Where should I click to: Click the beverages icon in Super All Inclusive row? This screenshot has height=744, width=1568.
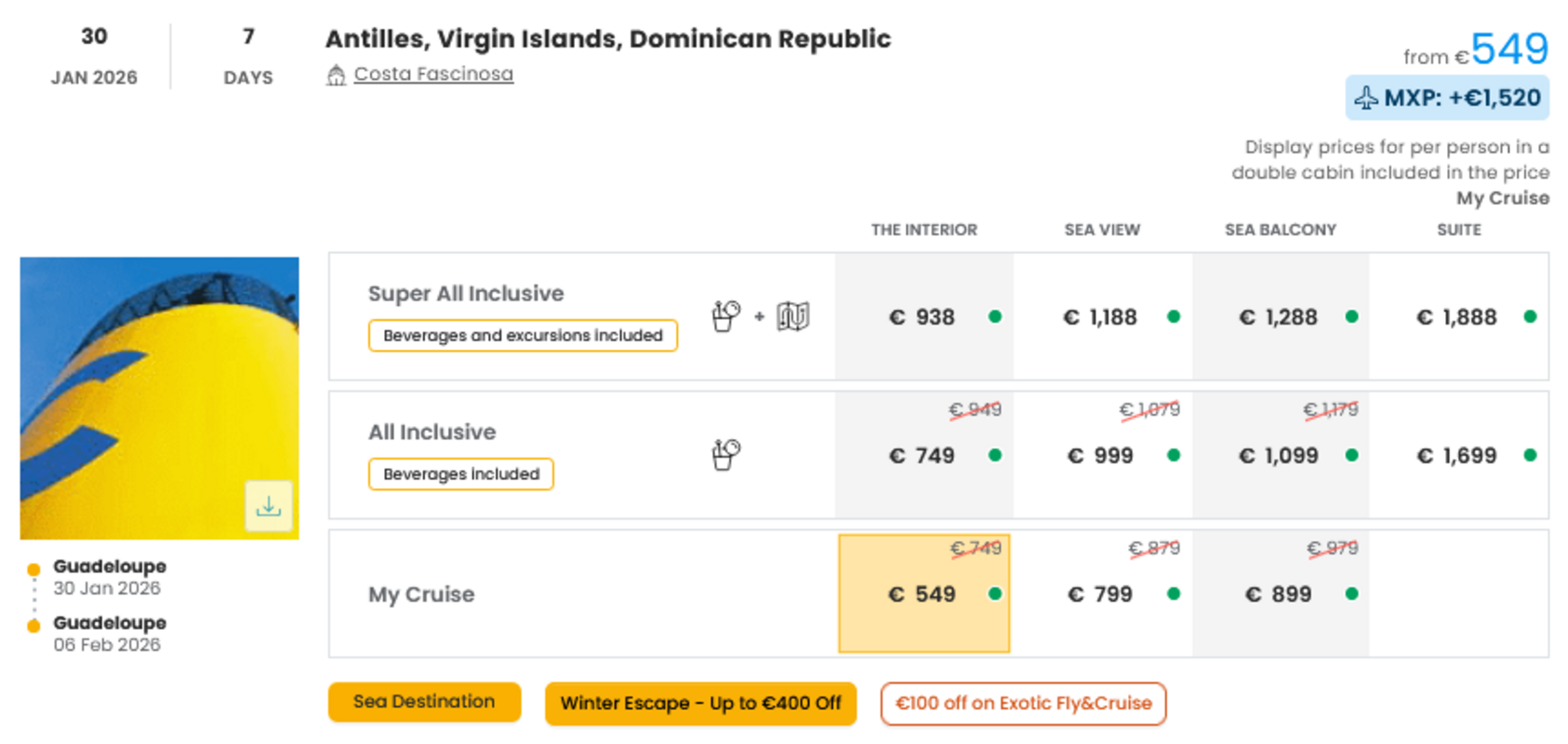[x=725, y=316]
